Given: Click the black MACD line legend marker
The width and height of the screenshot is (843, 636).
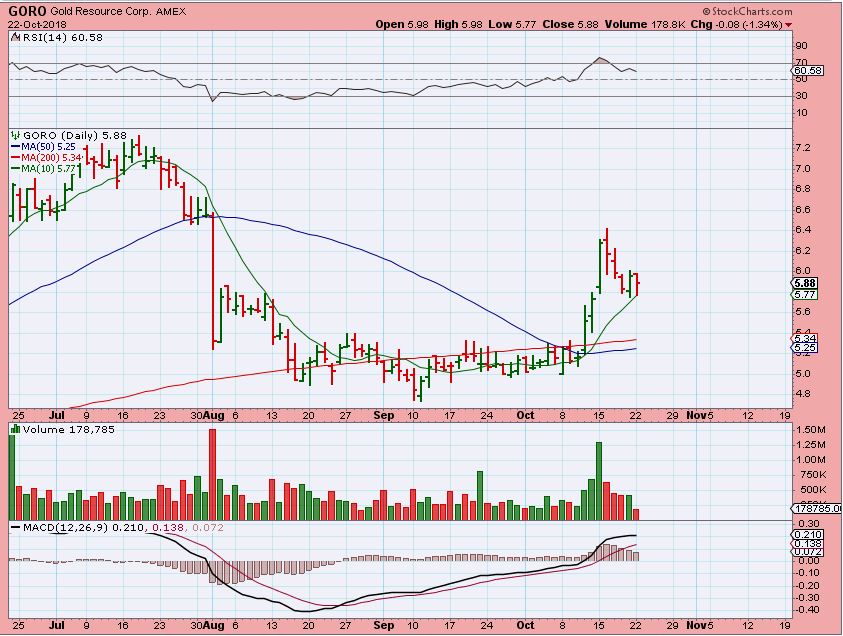Looking at the screenshot, I should click(16, 528).
